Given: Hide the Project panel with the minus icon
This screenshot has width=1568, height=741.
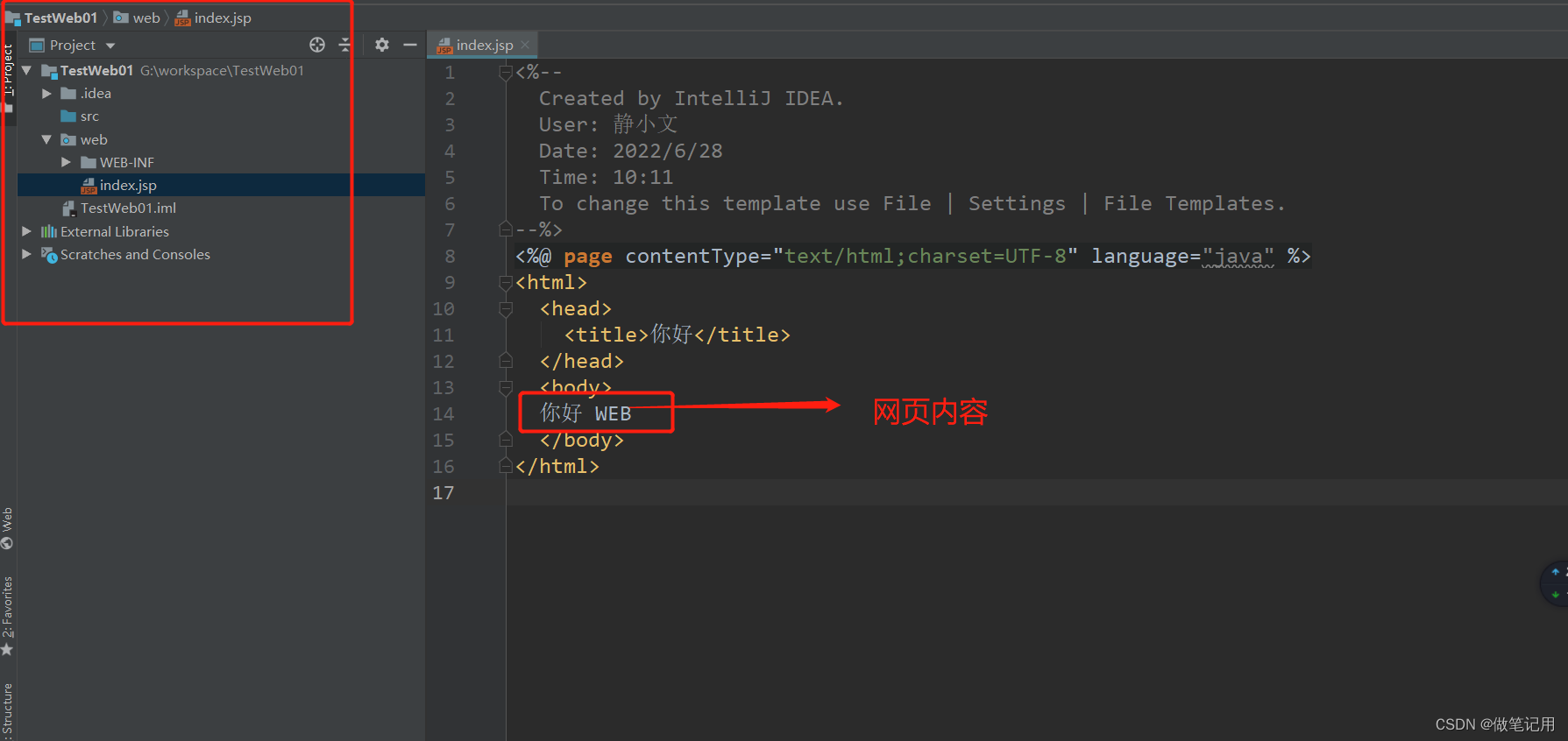Looking at the screenshot, I should click(x=409, y=45).
